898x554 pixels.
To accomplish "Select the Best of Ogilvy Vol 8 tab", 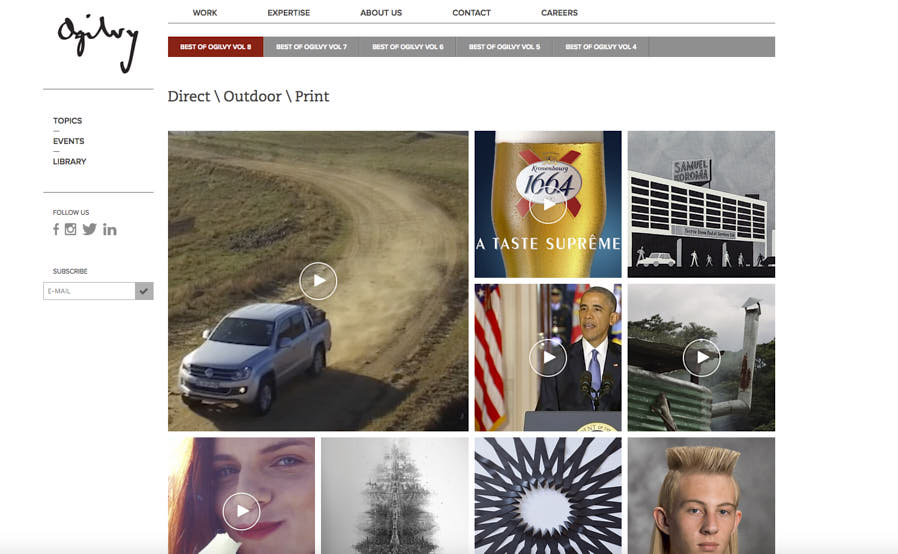I will 215,47.
